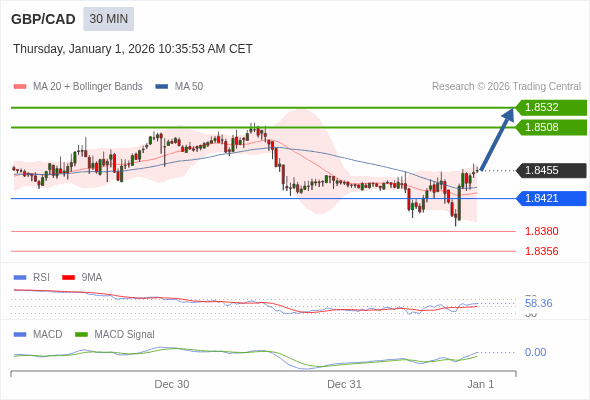Click the 30 MIN timeframe badge
The height and width of the screenshot is (400, 590).
coord(108,19)
